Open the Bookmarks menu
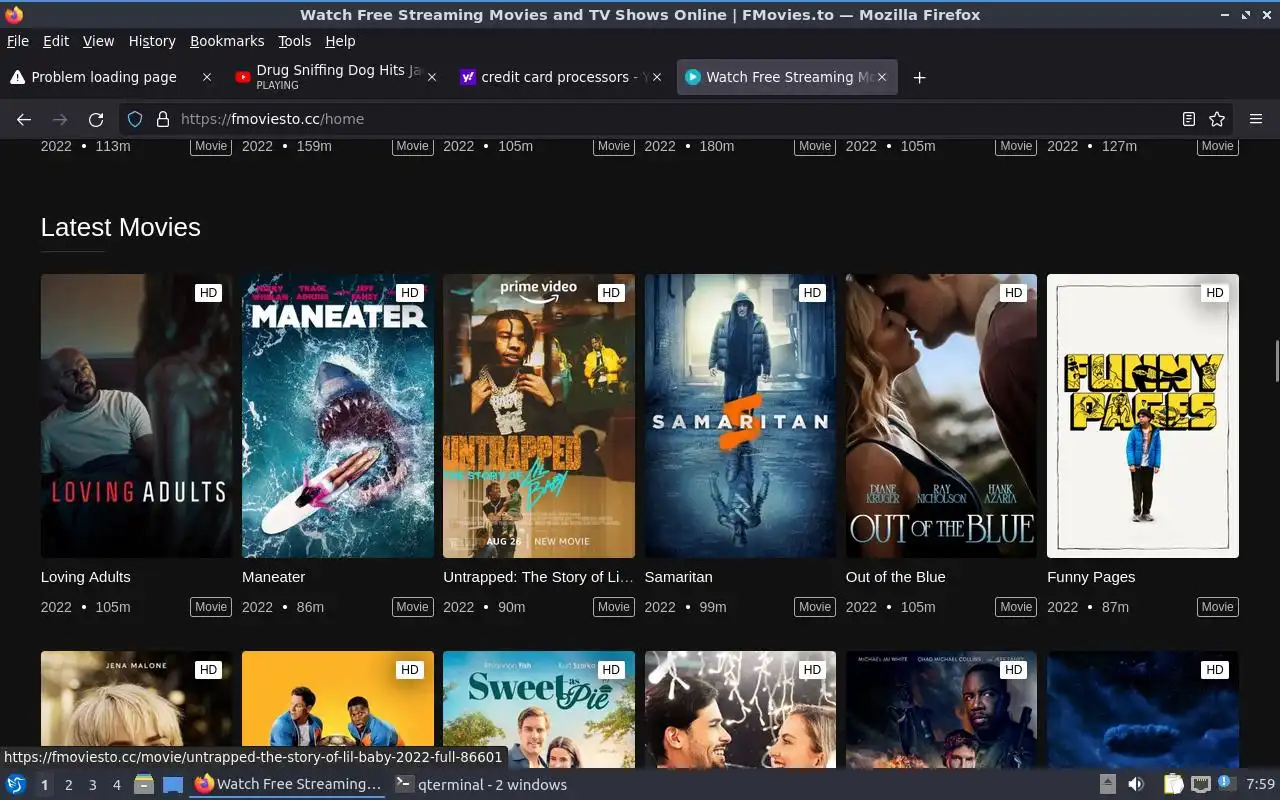This screenshot has width=1280, height=800. click(227, 41)
